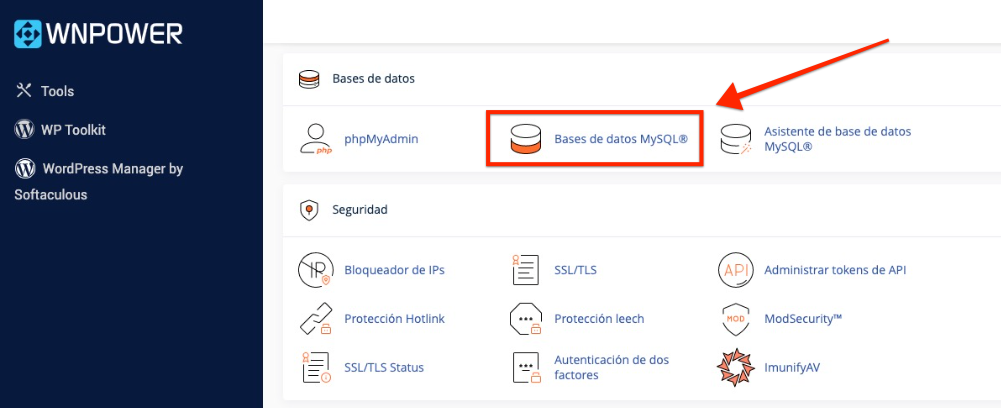Click the Seguridad shield icon
This screenshot has width=1001, height=408.
pos(309,209)
